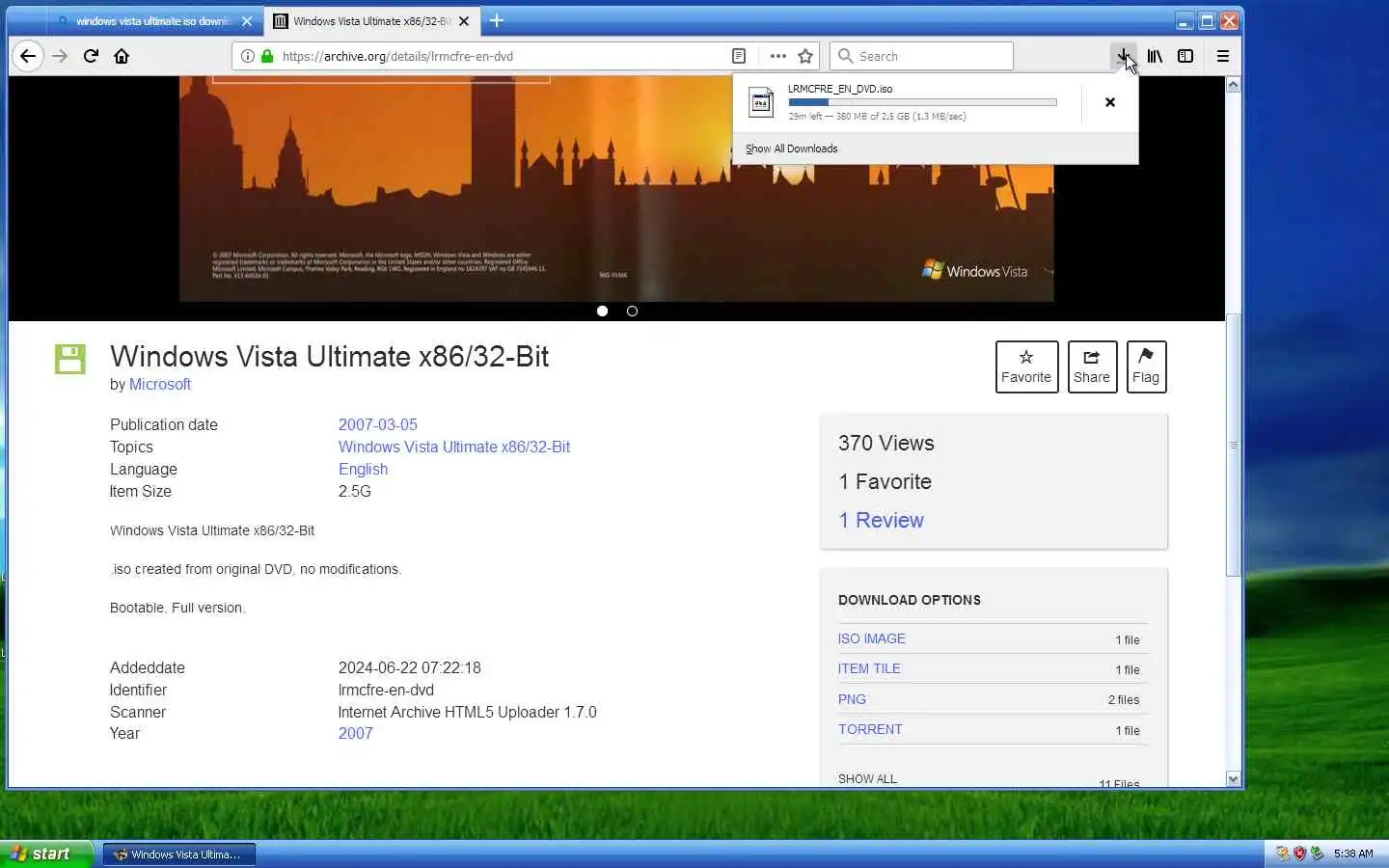
Task: Click the '2.5G' item size value
Action: [x=354, y=491]
